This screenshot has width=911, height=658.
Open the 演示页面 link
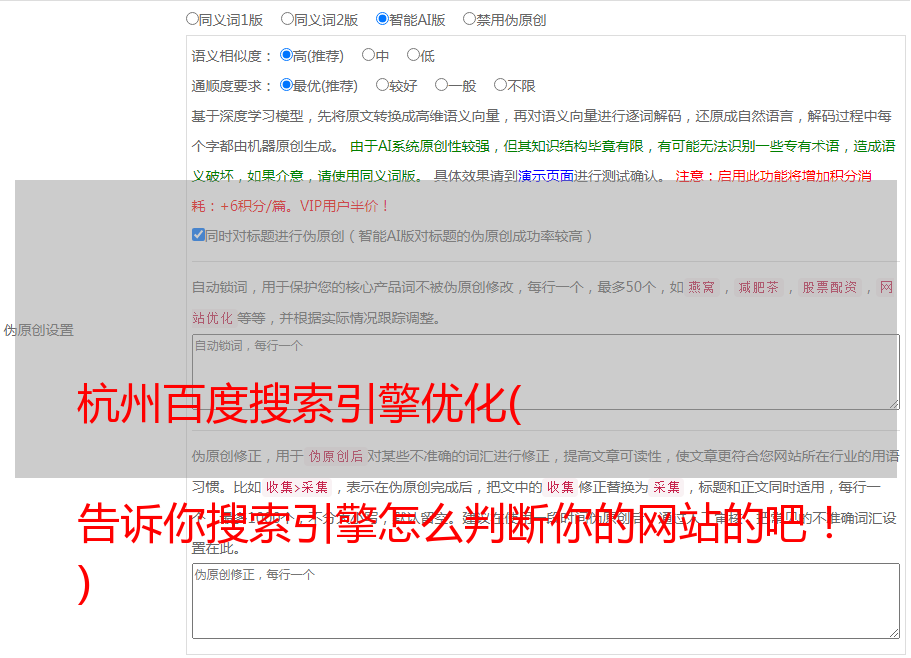tap(546, 176)
